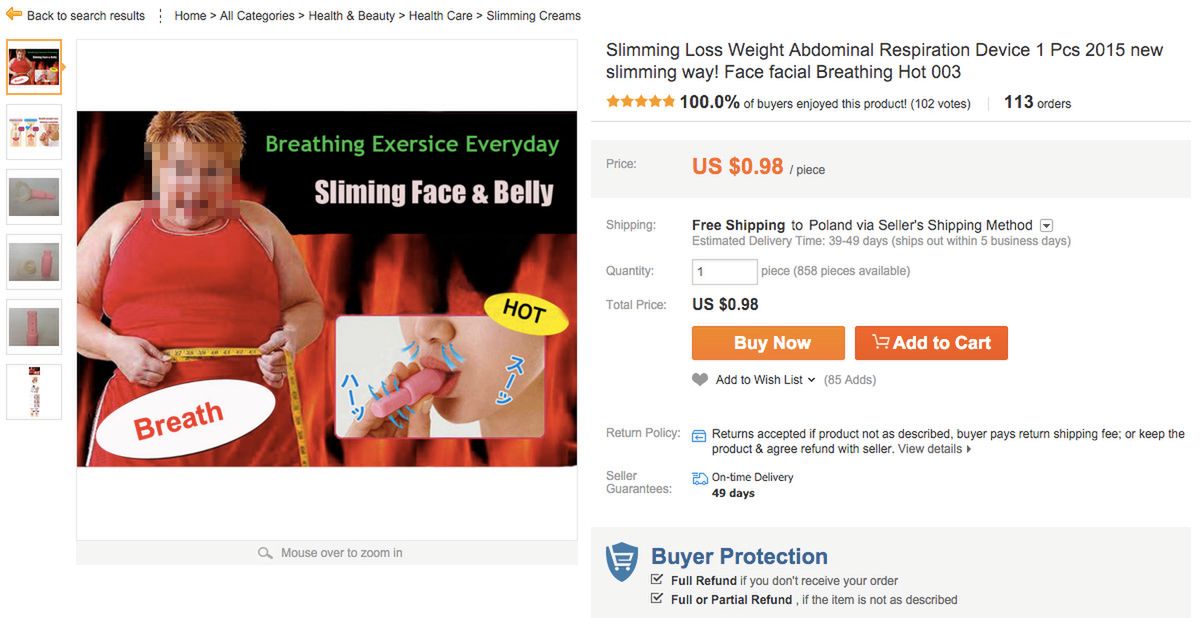Click the back arrow icon
1200x618 pixels.
pos(14,14)
